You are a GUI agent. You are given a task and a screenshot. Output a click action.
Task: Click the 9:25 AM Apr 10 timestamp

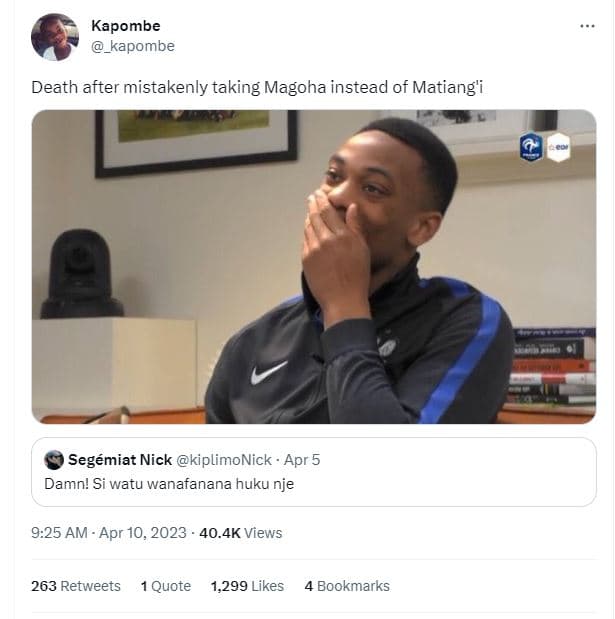click(x=109, y=533)
